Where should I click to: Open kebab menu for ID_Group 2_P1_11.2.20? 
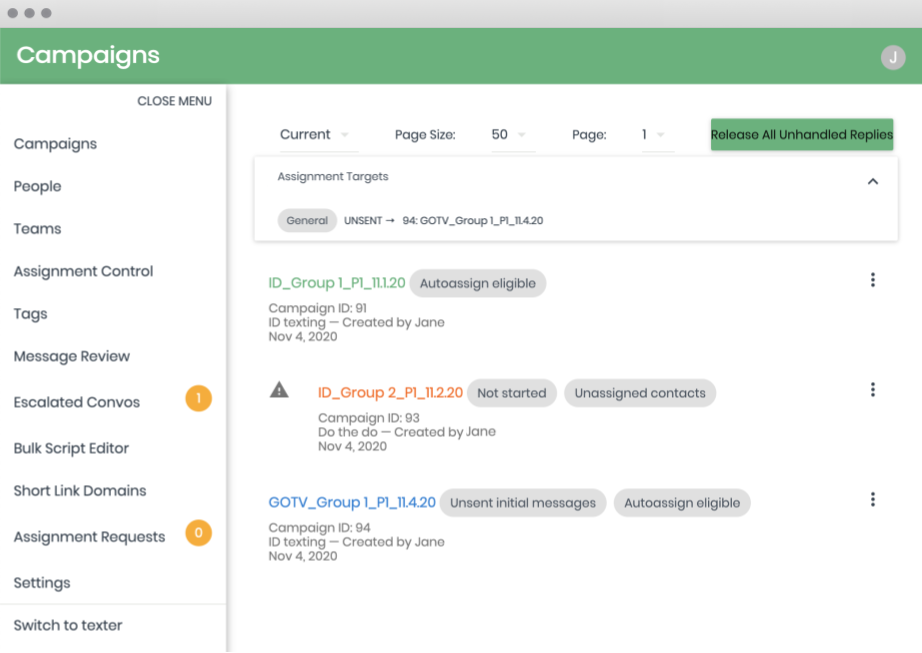tap(872, 390)
